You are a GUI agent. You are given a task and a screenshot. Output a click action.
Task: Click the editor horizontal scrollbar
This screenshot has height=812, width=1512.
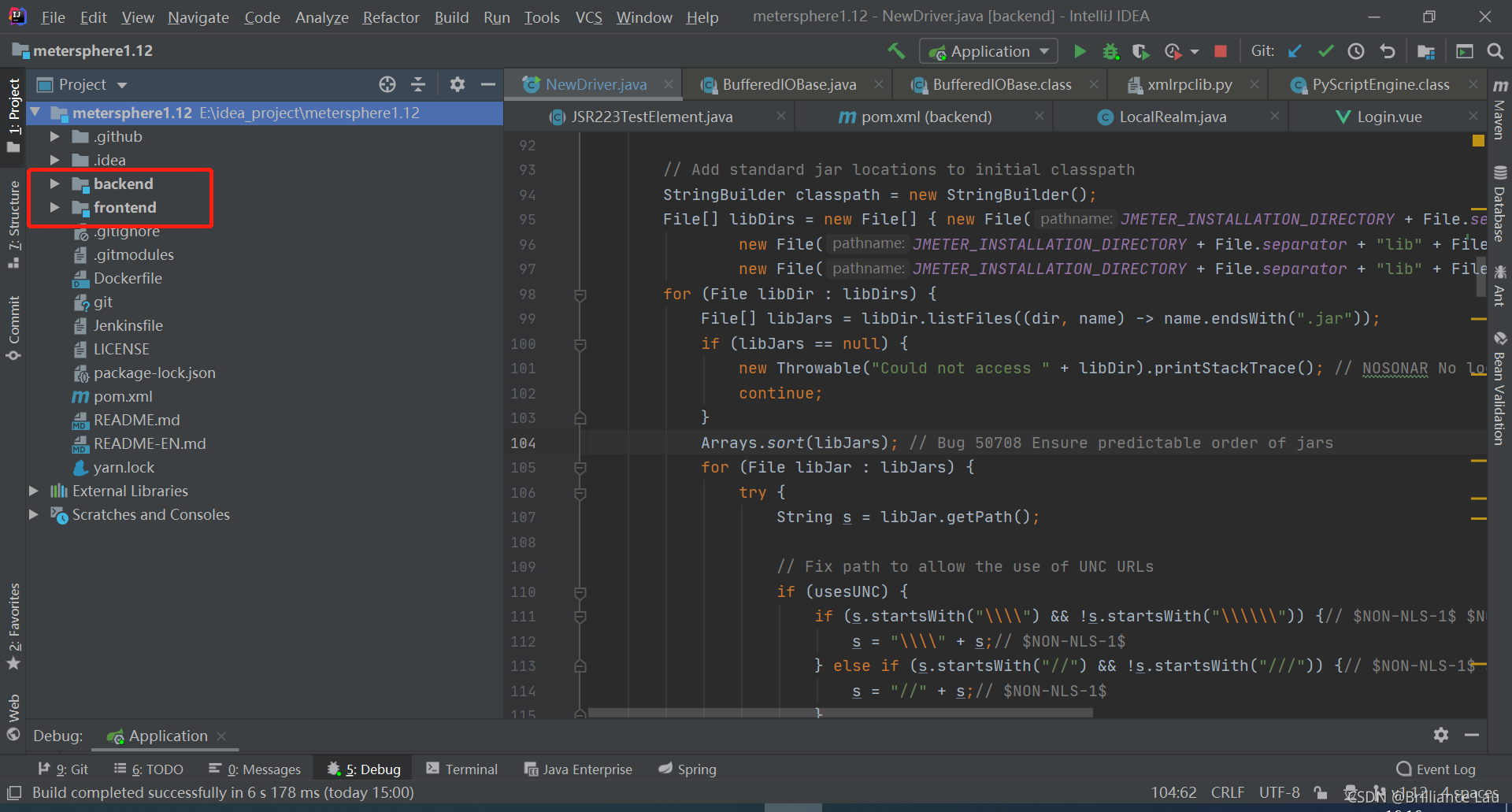coord(840,713)
